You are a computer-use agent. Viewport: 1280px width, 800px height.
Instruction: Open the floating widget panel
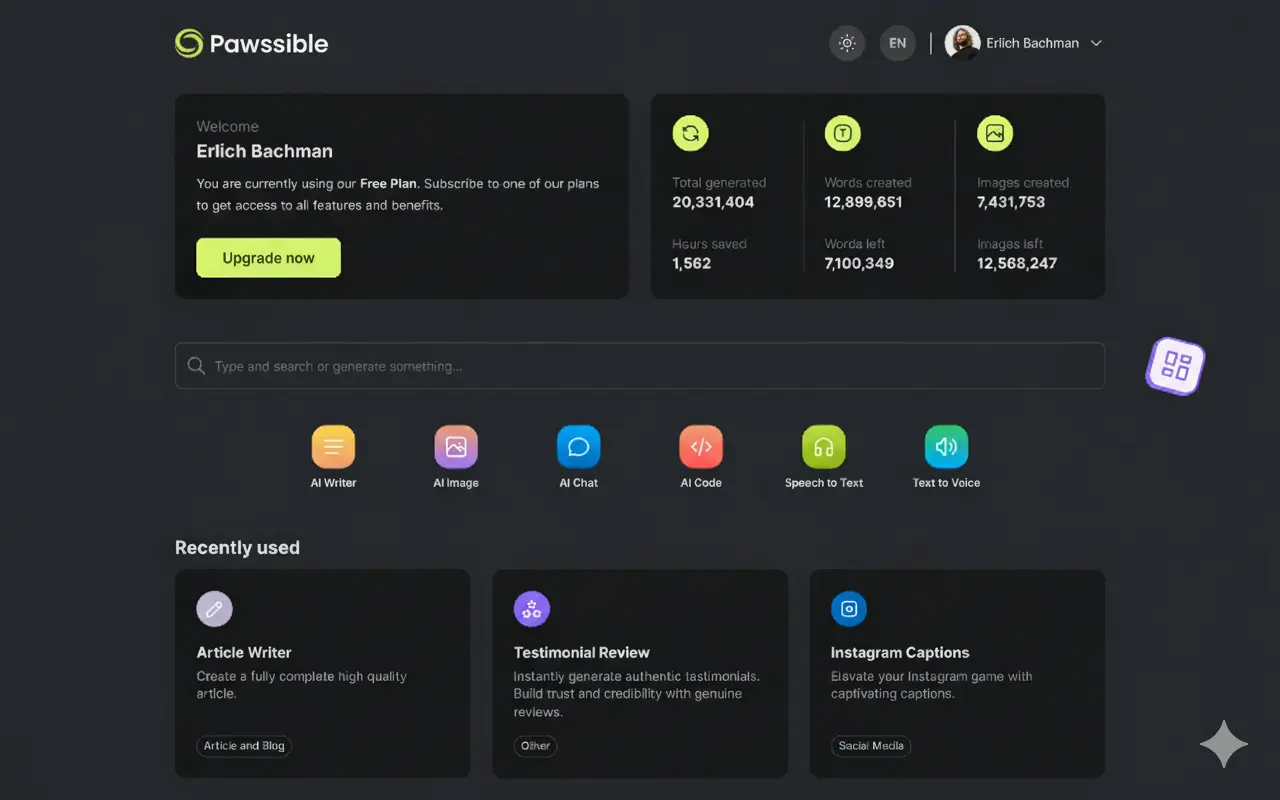click(1175, 366)
